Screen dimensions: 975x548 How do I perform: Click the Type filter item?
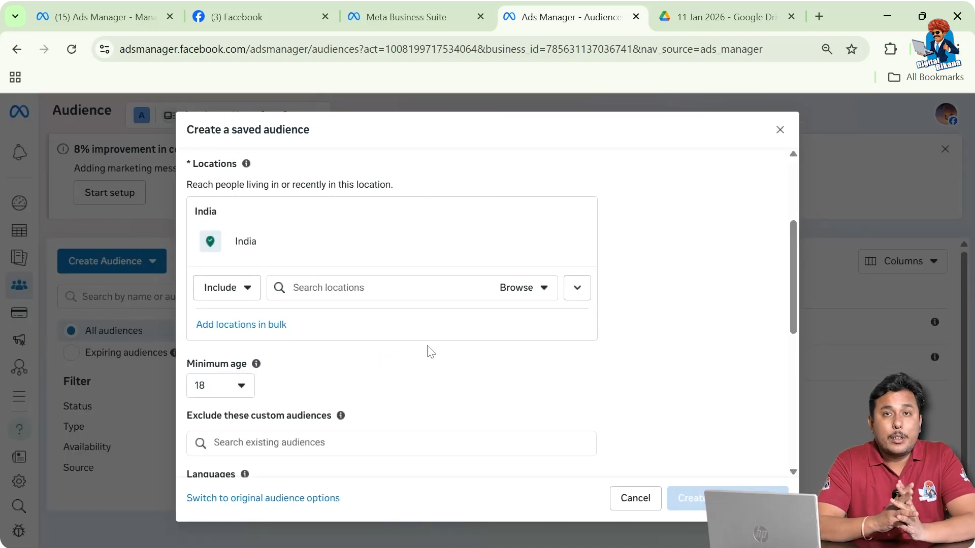click(73, 426)
